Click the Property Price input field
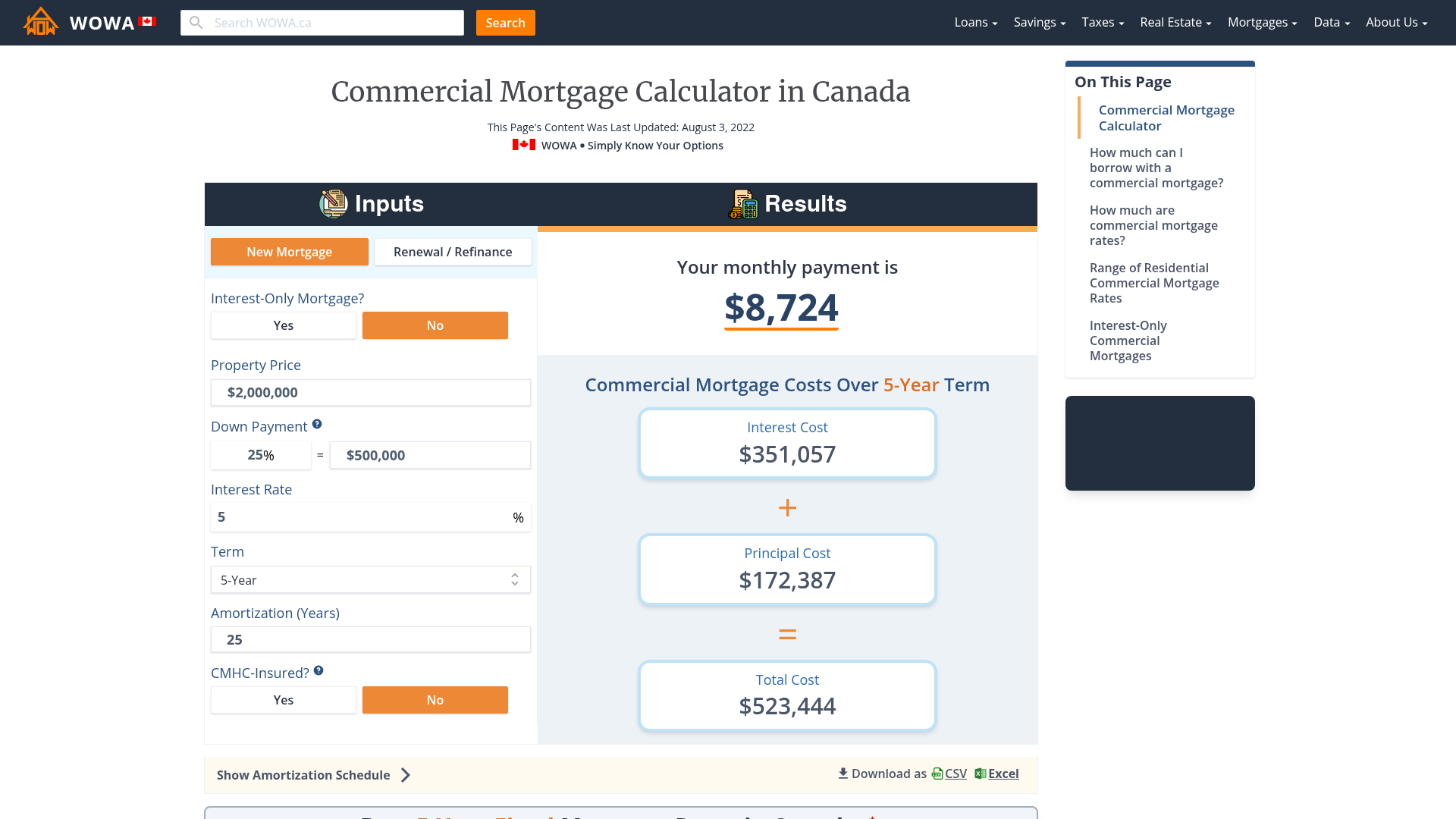This screenshot has height=819, width=1456. [370, 391]
